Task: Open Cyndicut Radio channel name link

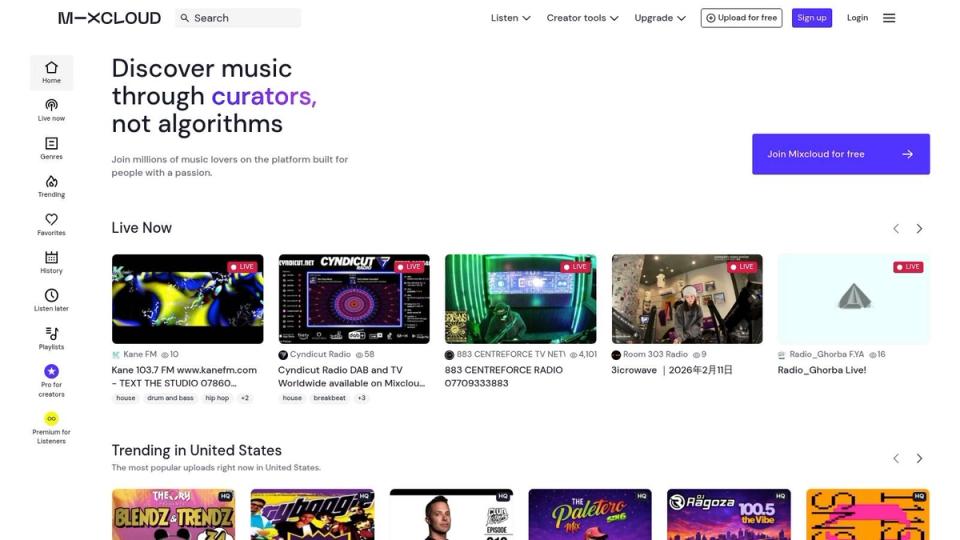Action: pyautogui.click(x=320, y=354)
